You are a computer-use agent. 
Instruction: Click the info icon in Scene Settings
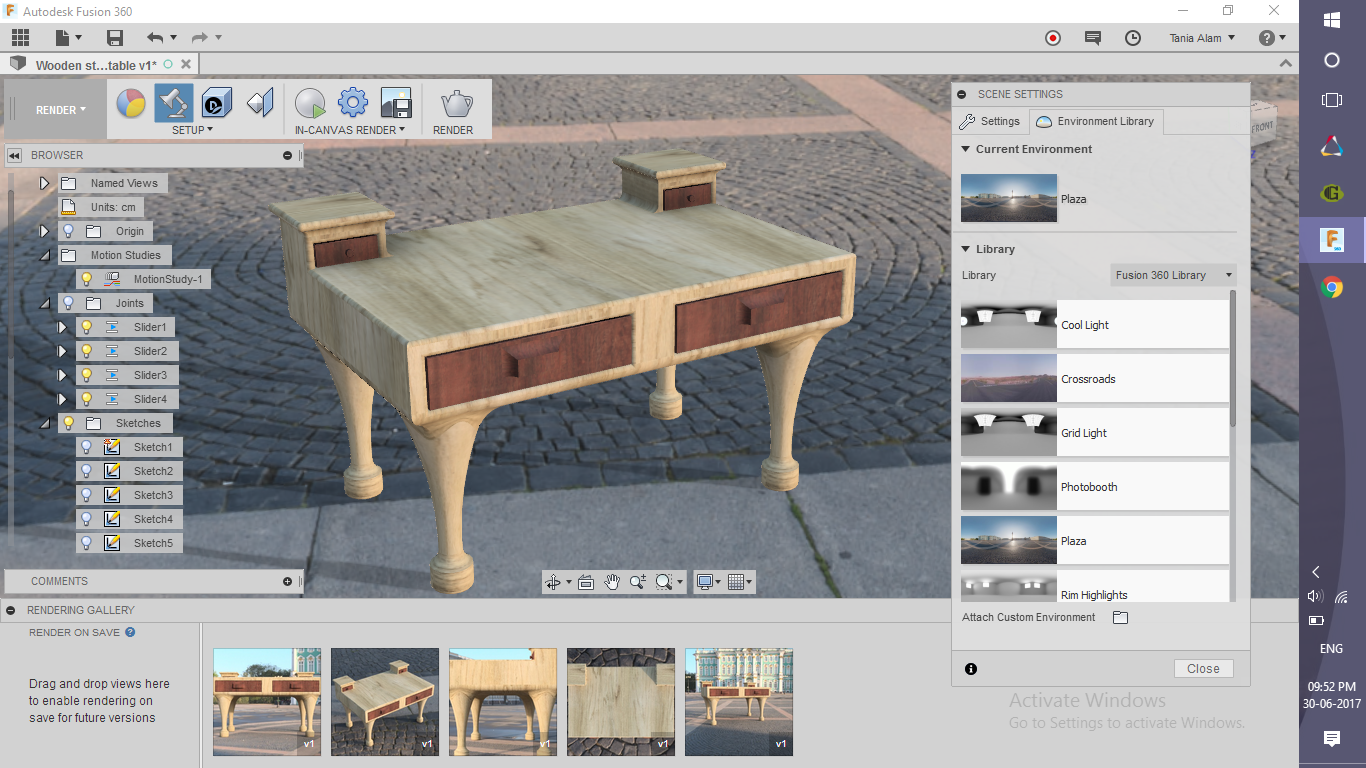[x=971, y=669]
